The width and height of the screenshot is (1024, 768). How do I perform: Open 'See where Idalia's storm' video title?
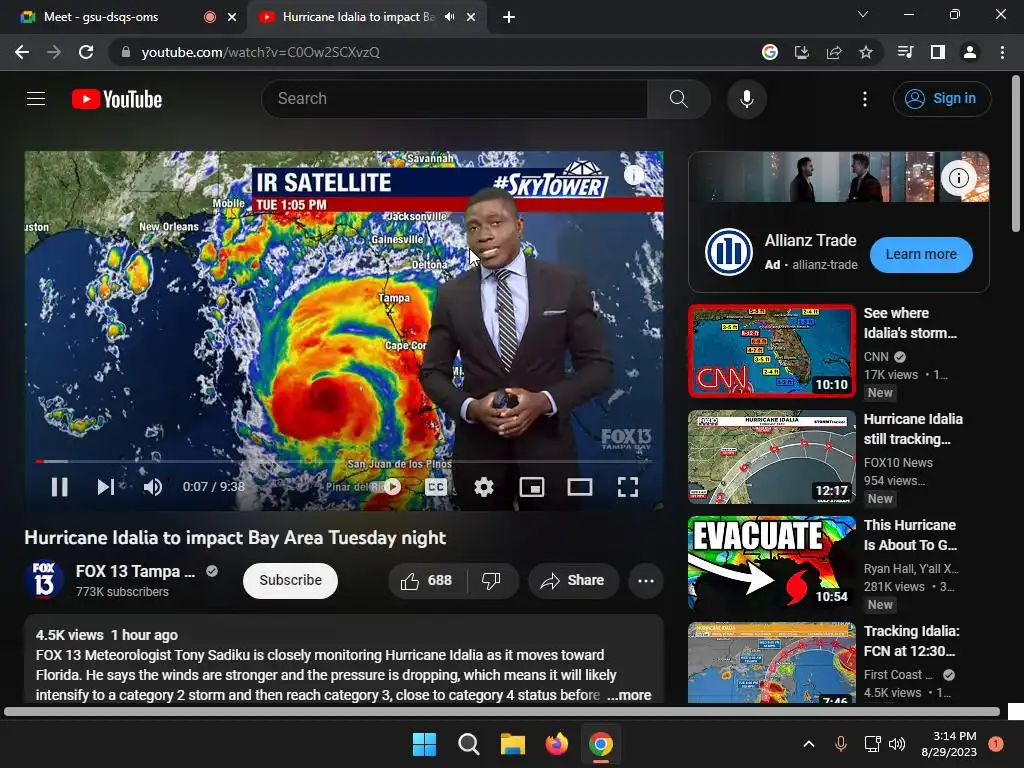tap(910, 323)
